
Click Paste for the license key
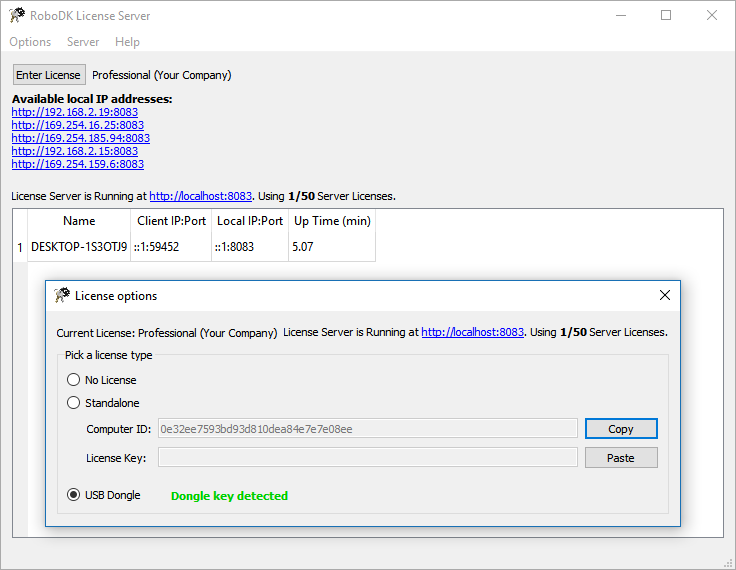point(621,458)
